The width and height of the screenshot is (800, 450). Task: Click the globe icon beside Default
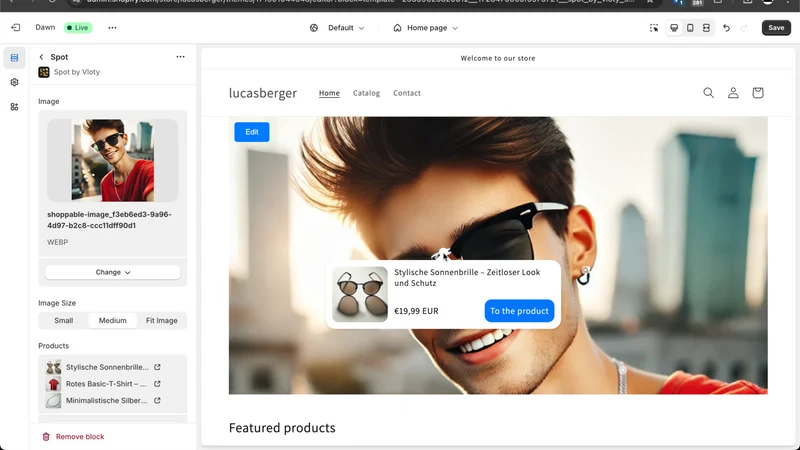click(314, 28)
